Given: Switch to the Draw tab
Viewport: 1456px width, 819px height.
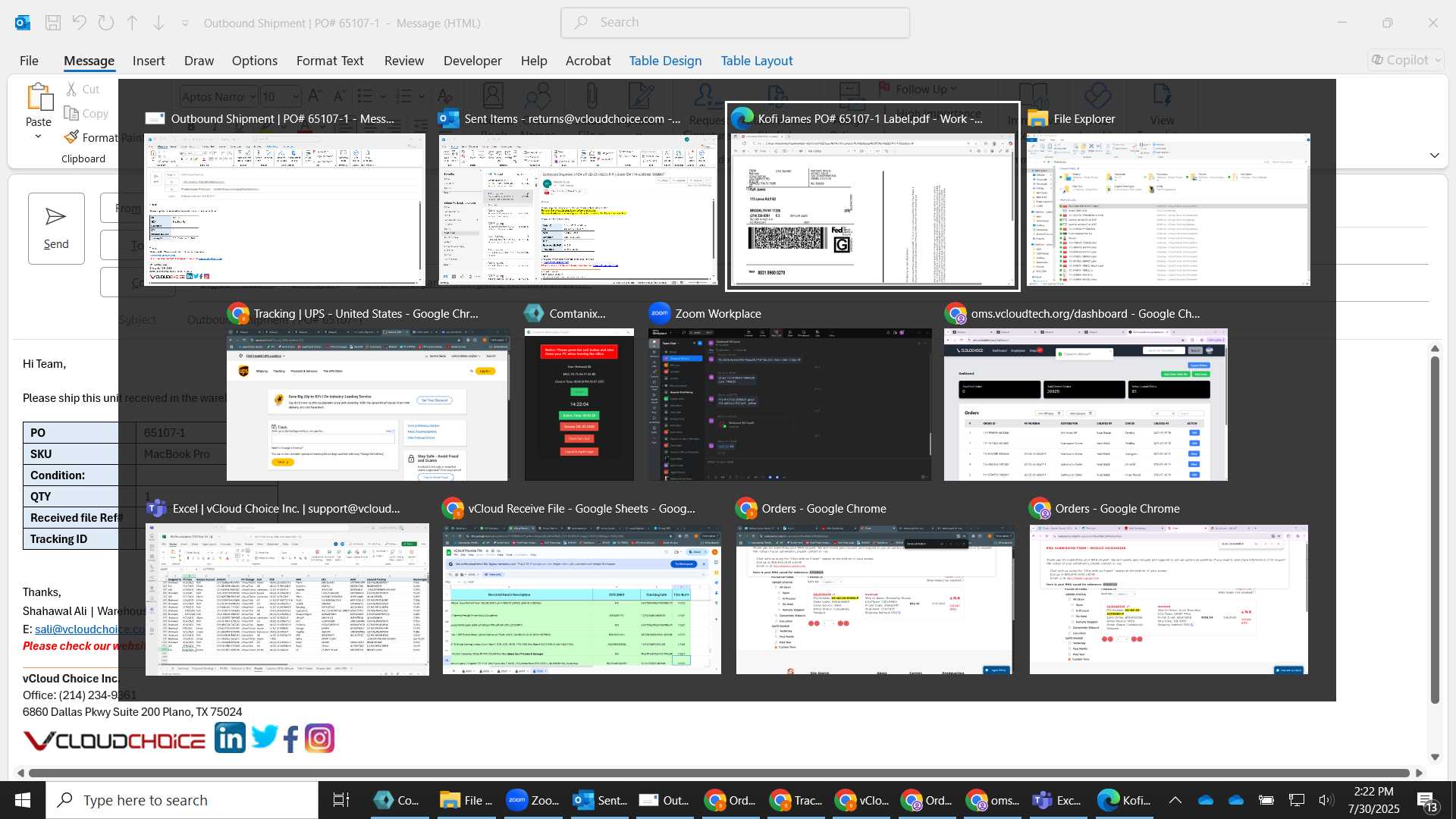Looking at the screenshot, I should [x=199, y=61].
